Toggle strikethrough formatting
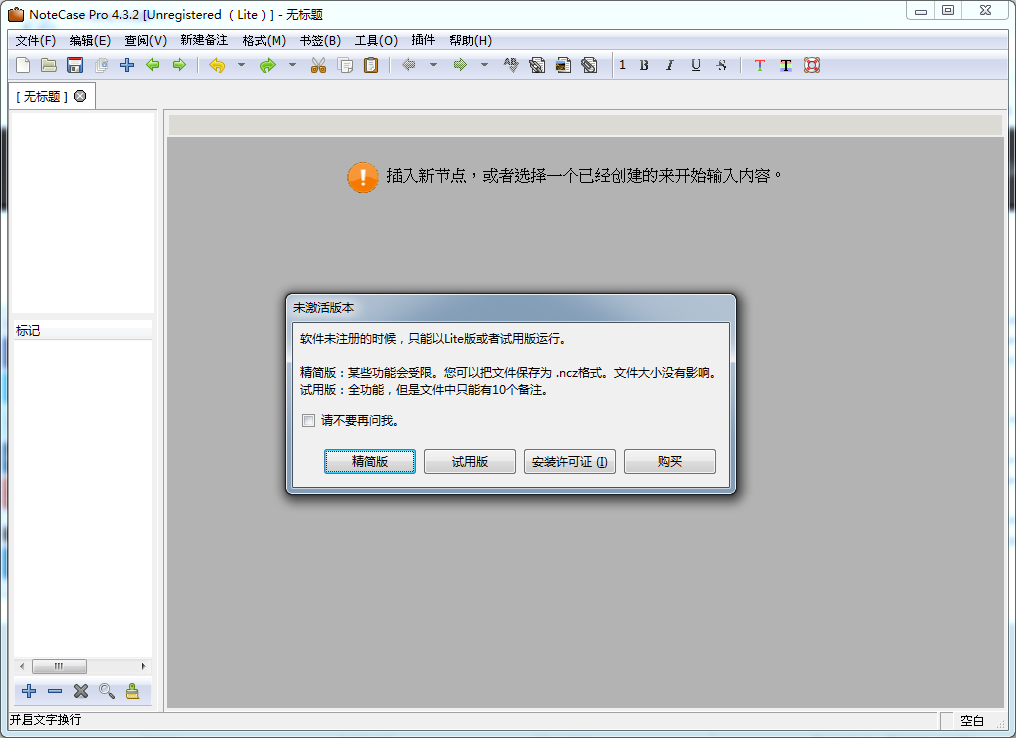 (x=721, y=65)
